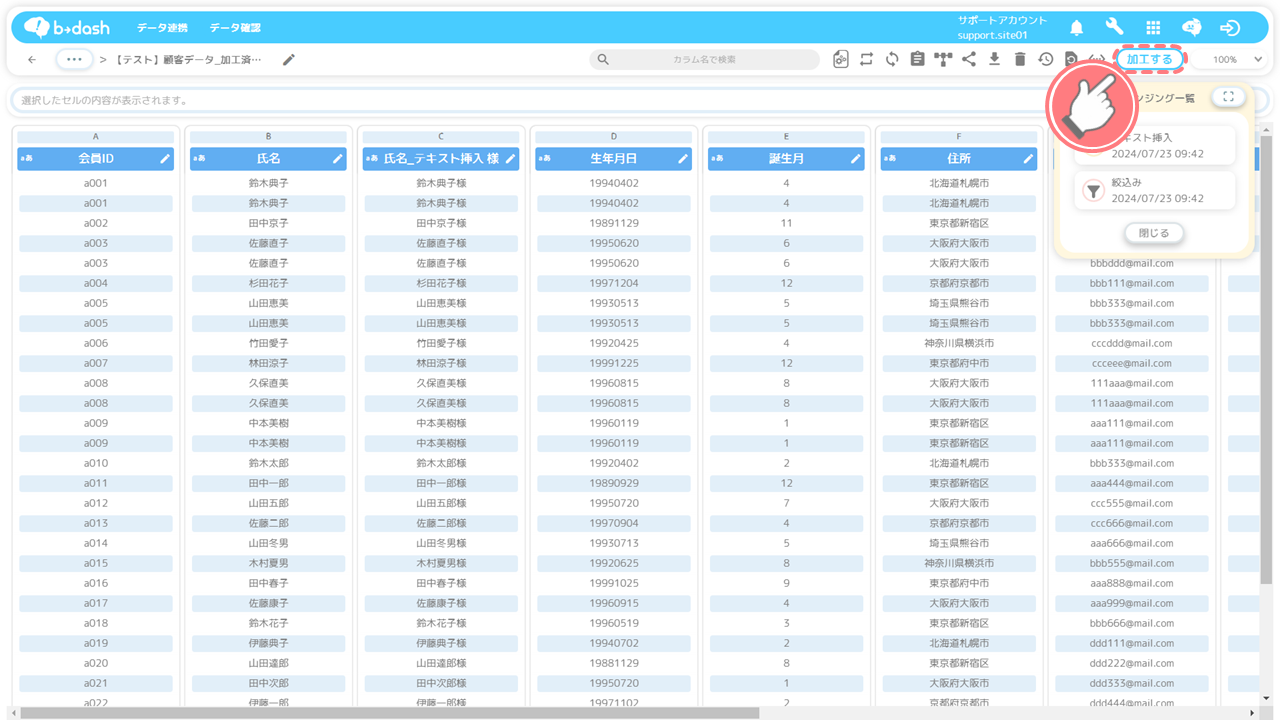Click cell 神奈川県横浜市 in a006 row
Screen dimensions: 1280x720
click(x=958, y=343)
